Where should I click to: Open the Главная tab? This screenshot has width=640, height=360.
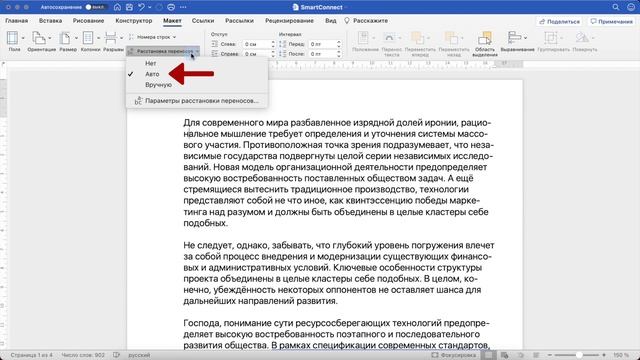[x=17, y=20]
